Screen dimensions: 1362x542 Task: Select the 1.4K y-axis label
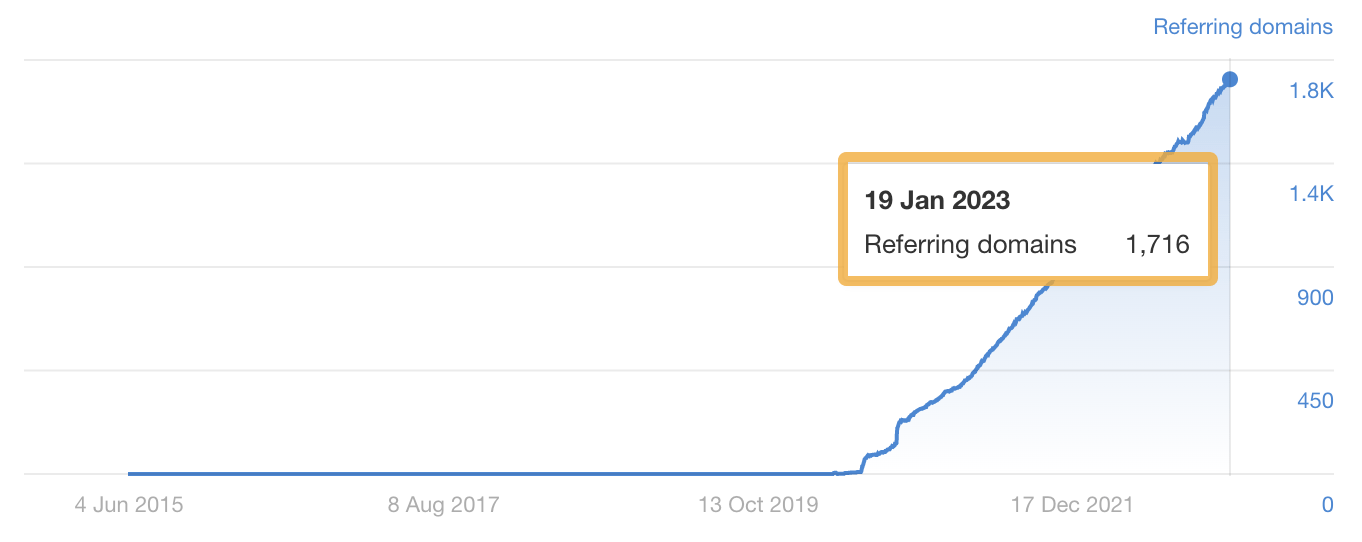point(1311,194)
